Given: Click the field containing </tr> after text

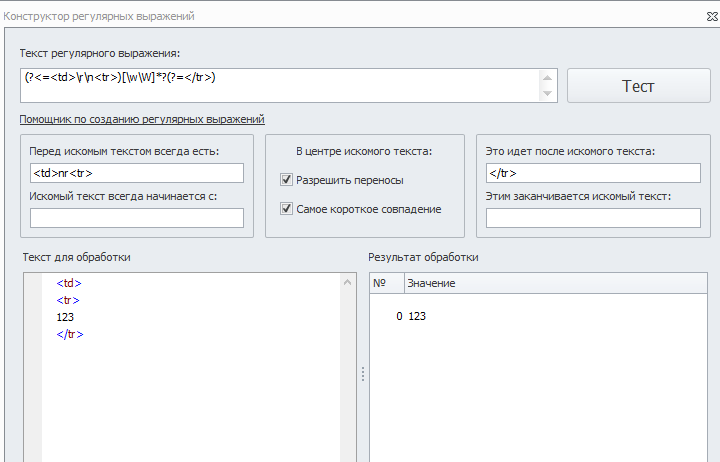Looking at the screenshot, I should tap(593, 173).
